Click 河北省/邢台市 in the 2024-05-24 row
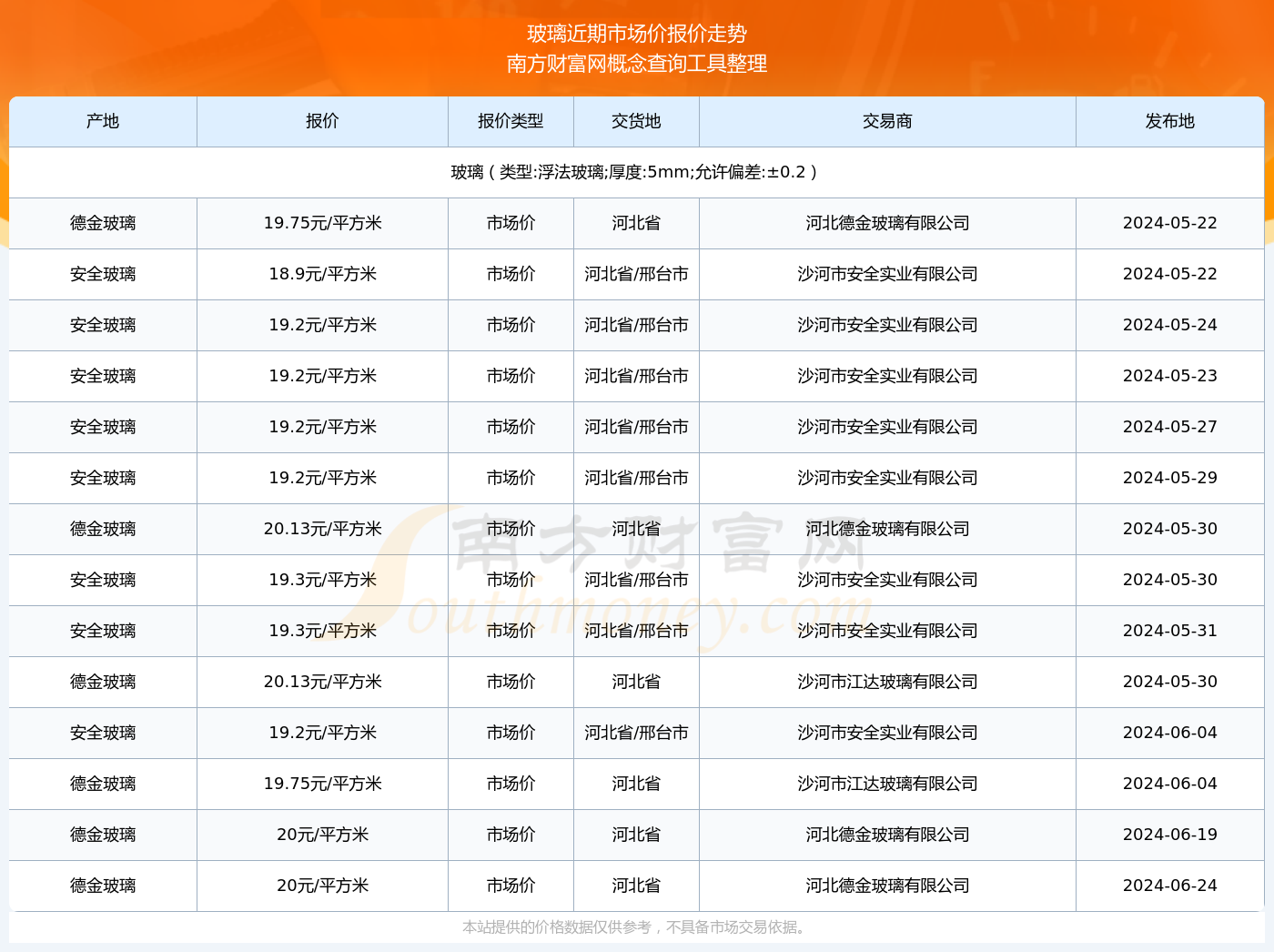 pos(636,325)
